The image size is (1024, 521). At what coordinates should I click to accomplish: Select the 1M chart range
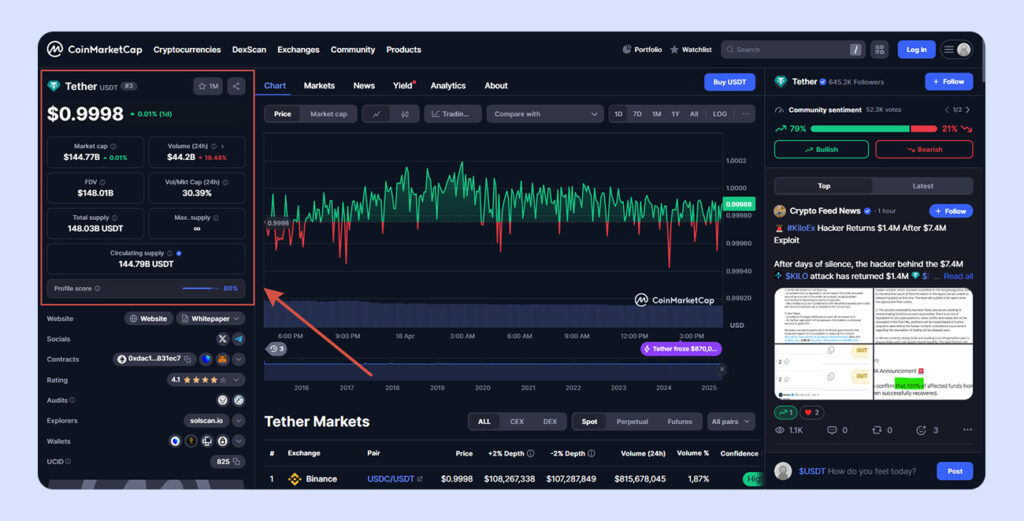tap(656, 114)
